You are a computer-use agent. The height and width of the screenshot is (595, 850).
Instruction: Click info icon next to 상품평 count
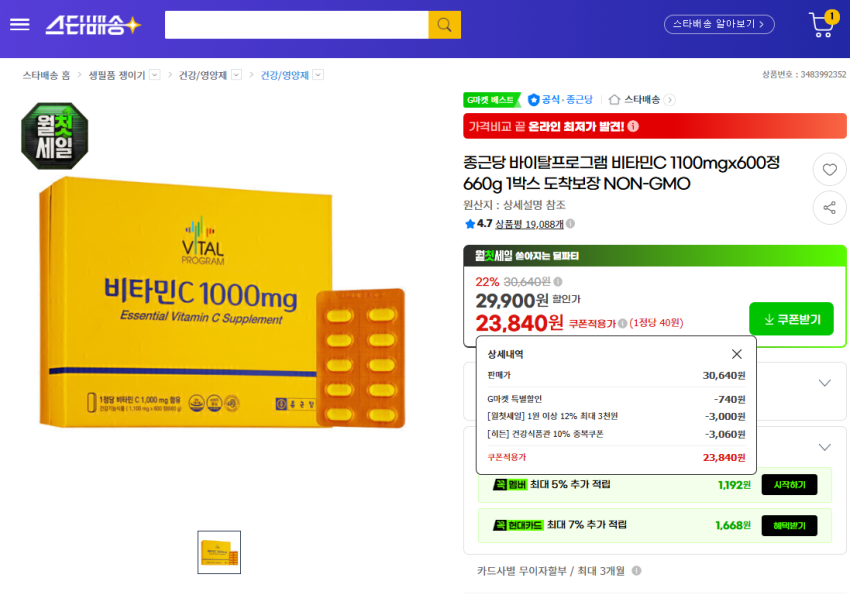[570, 223]
